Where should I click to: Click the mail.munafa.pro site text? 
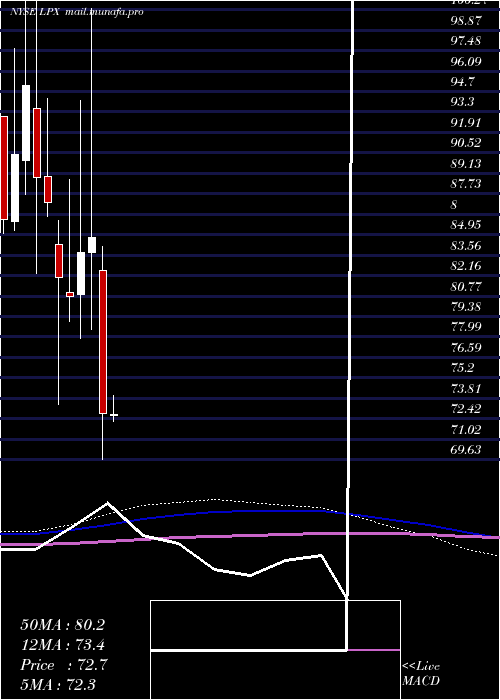click(104, 12)
